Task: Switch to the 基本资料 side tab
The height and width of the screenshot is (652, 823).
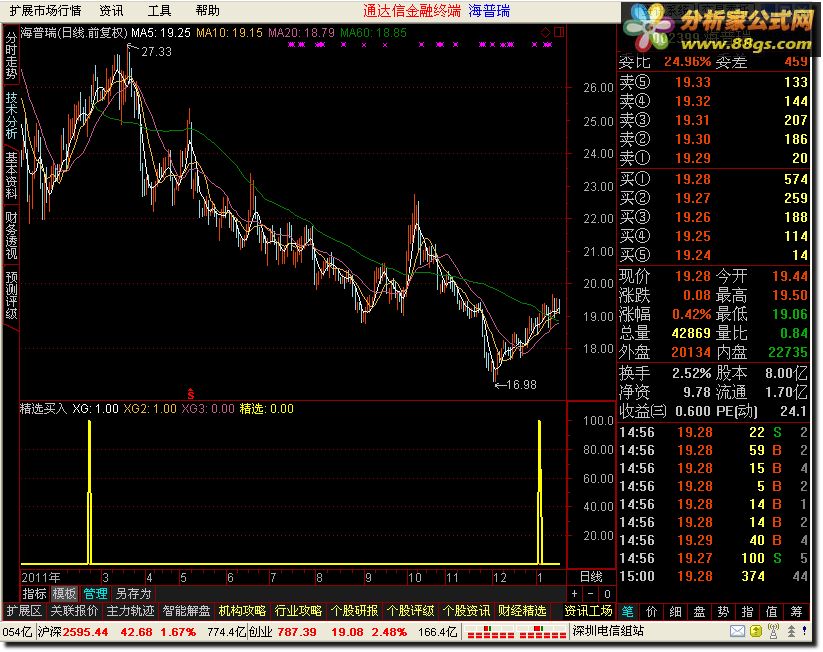Action: 11,175
